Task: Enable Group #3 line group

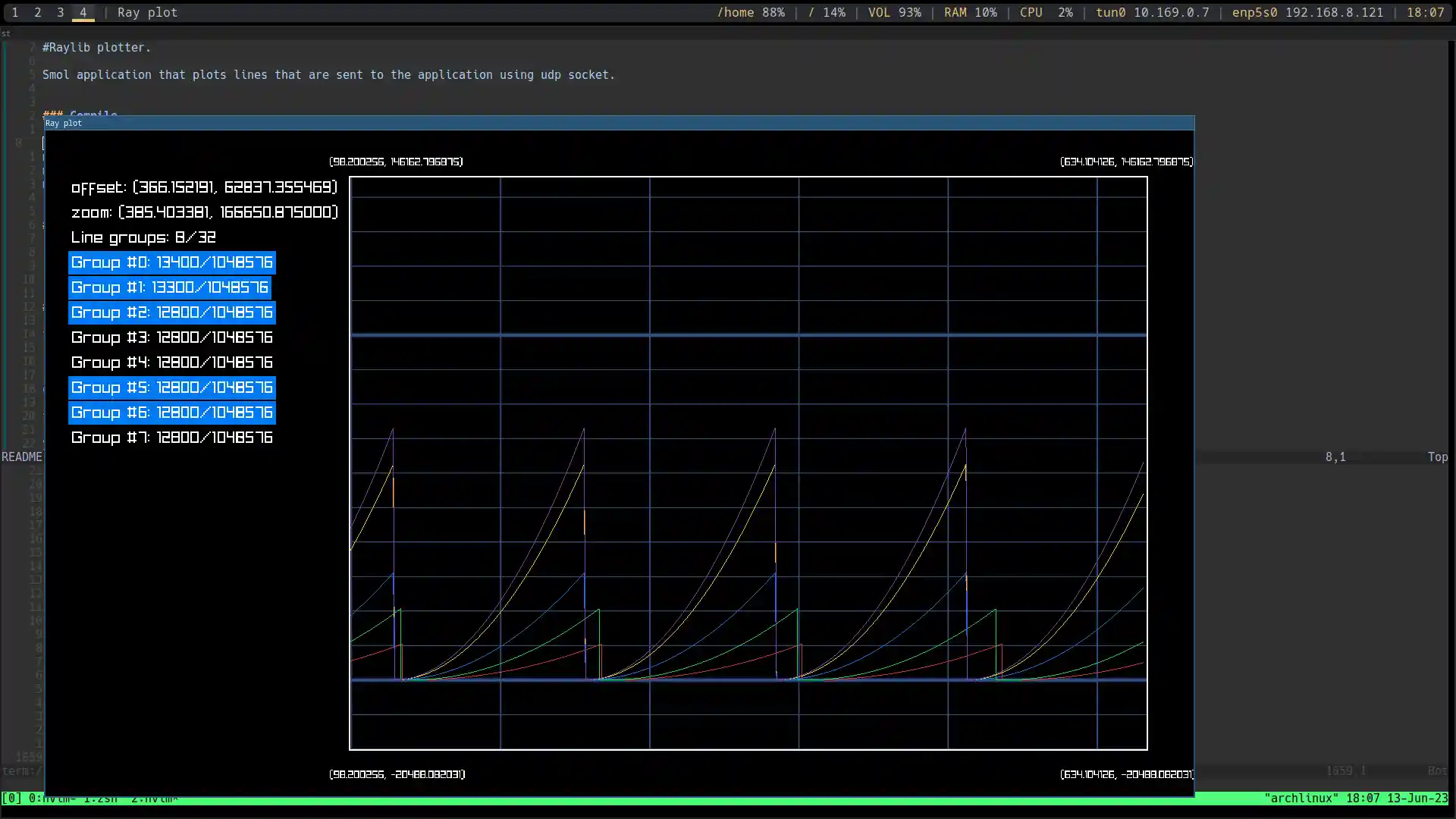Action: tap(171, 337)
